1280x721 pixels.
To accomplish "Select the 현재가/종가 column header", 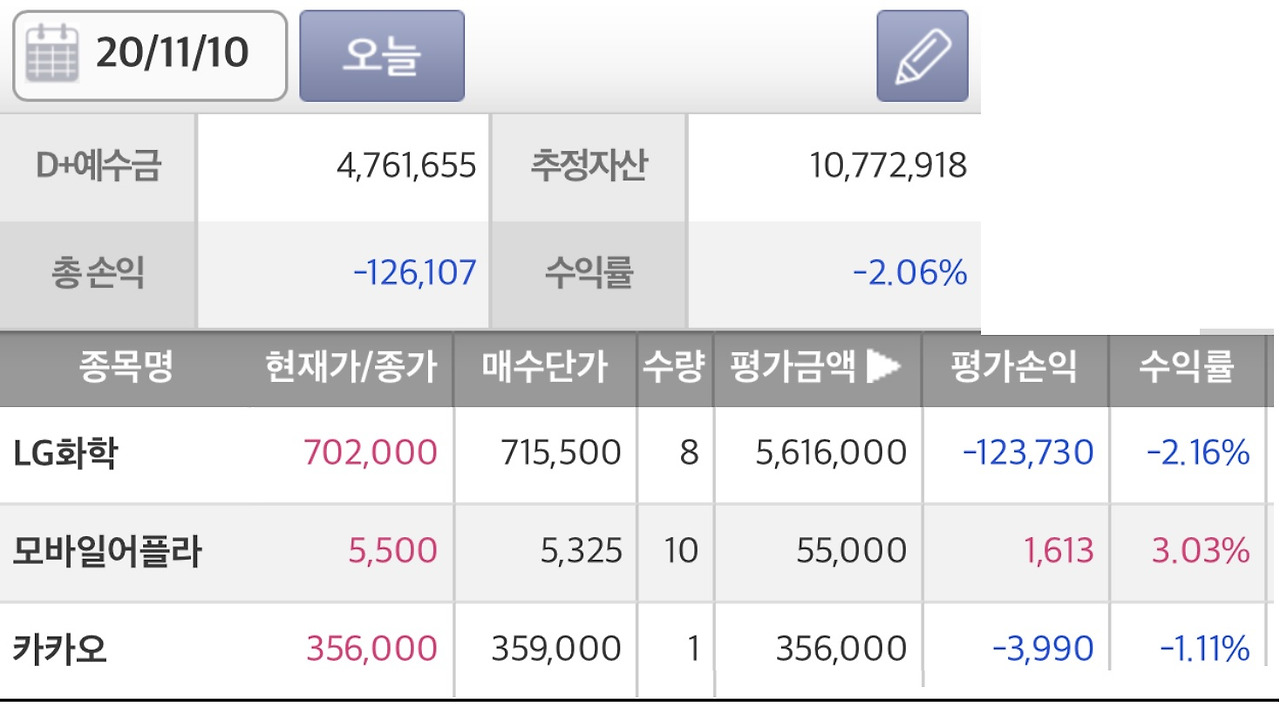I will 350,368.
